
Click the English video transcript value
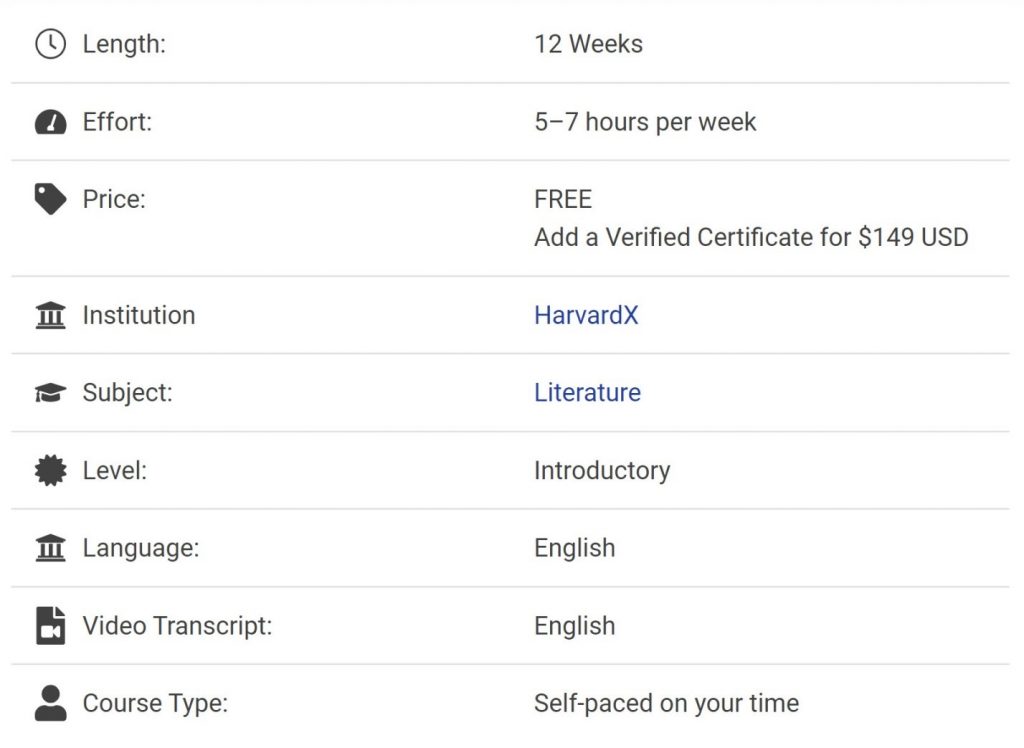[575, 626]
